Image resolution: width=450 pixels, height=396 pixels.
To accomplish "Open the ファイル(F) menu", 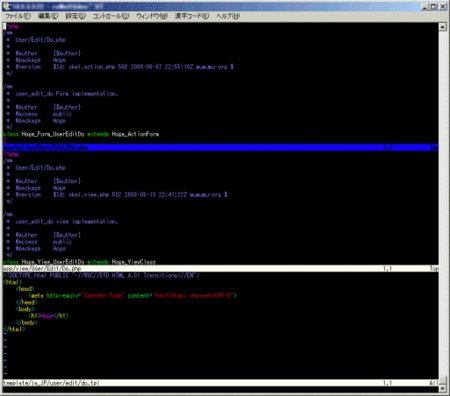I will (18, 16).
